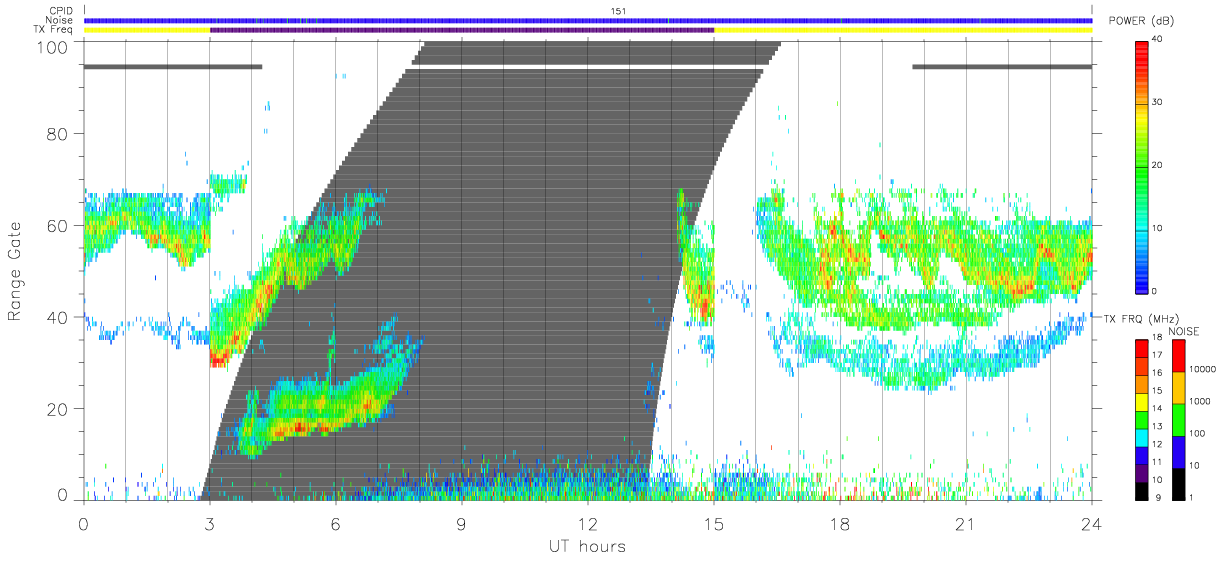Click the '10' label on POWER scale
The height and width of the screenshot is (567, 1228).
point(1159,228)
